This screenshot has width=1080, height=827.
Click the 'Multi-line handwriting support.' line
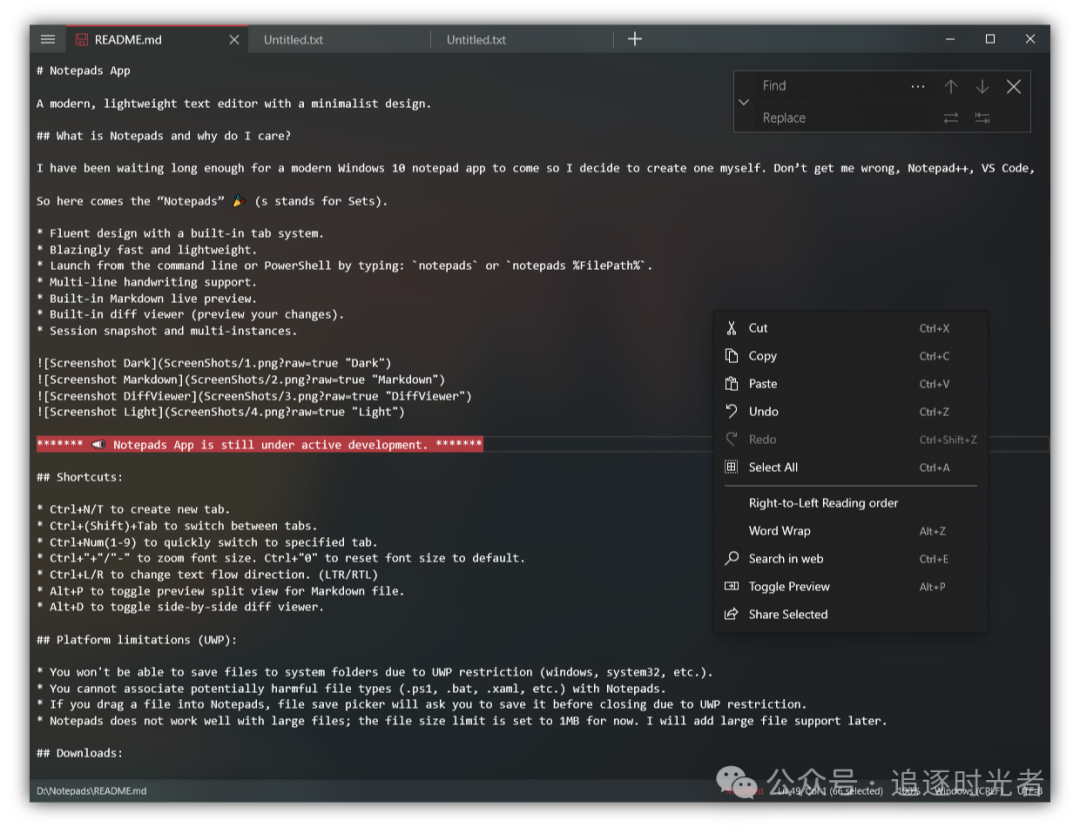147,282
